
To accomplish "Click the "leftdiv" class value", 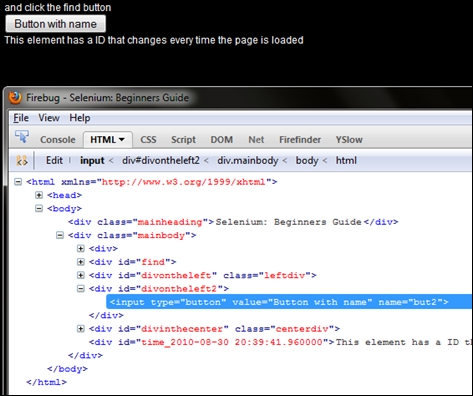I will pyautogui.click(x=284, y=276).
